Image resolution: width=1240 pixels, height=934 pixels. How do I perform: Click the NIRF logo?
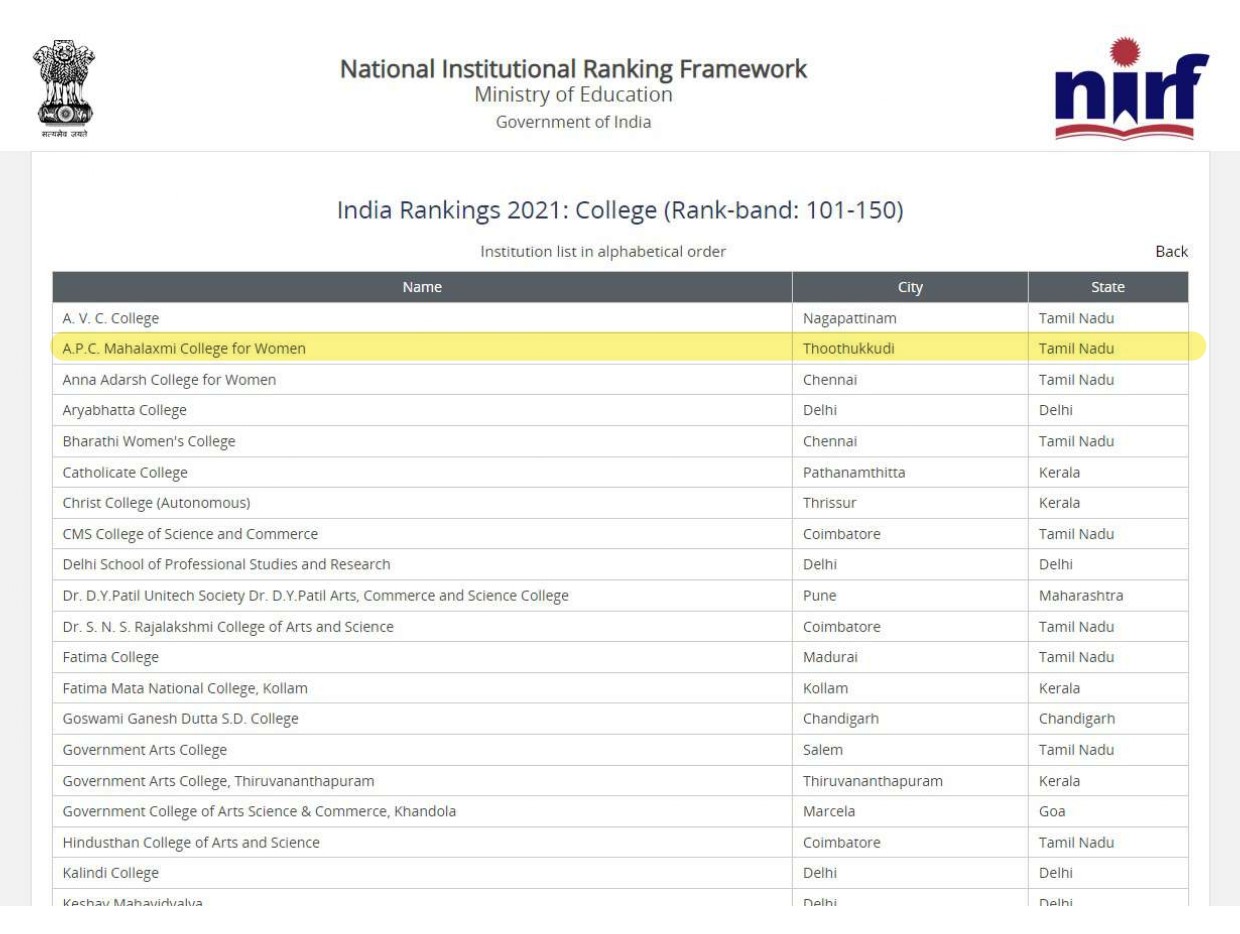tap(1131, 88)
